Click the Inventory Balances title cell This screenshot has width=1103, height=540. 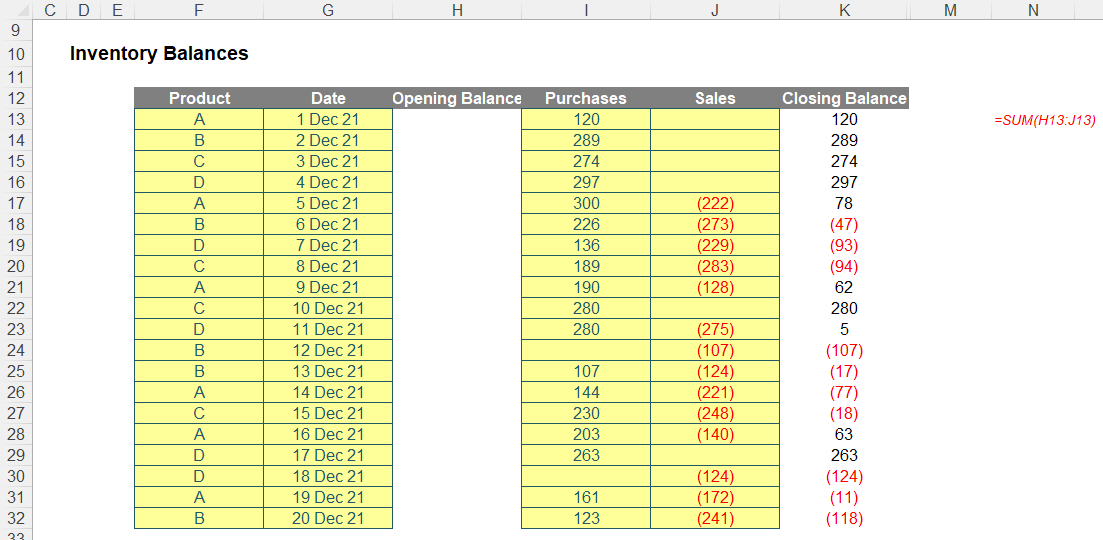[x=159, y=54]
